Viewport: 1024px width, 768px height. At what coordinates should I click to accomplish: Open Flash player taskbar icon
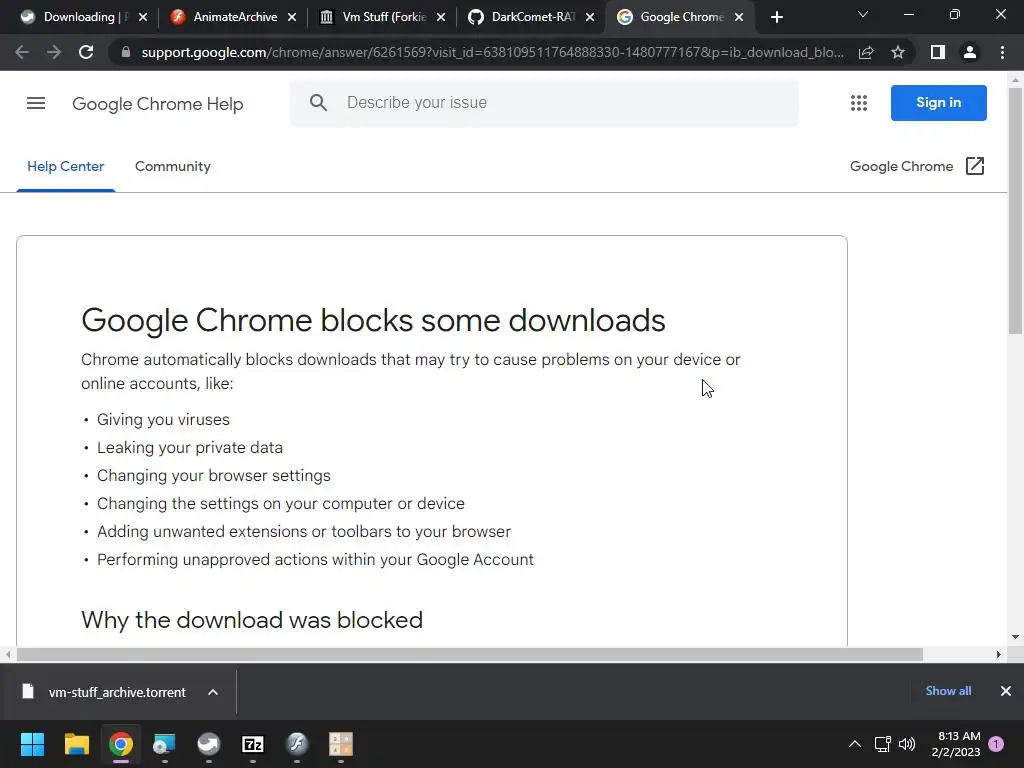tap(296, 744)
